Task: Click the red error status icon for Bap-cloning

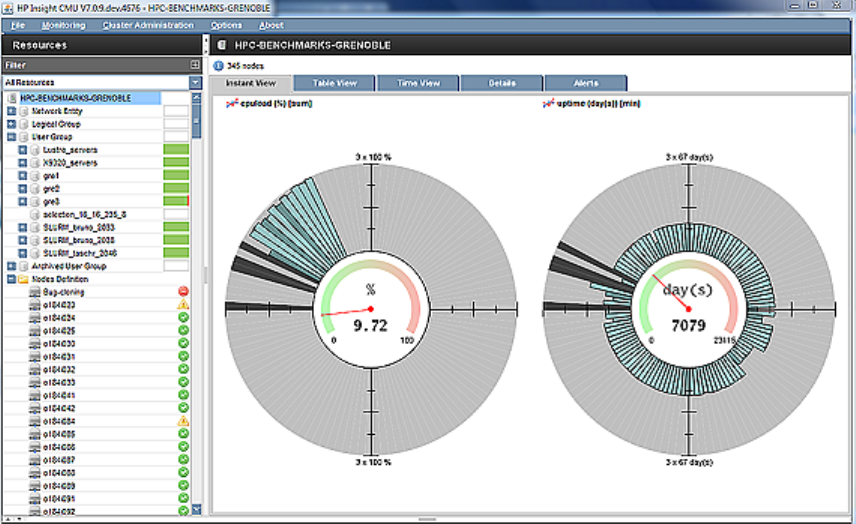Action: click(183, 291)
